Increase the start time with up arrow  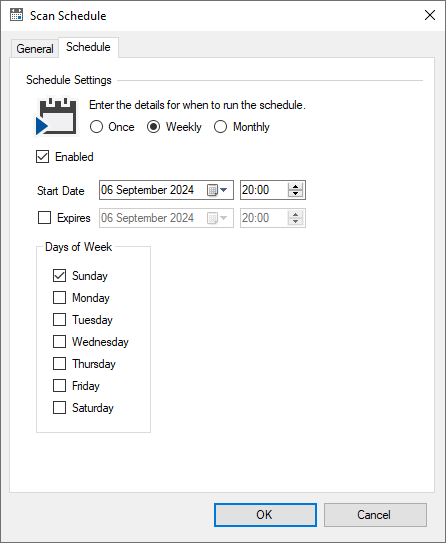pyautogui.click(x=295, y=186)
